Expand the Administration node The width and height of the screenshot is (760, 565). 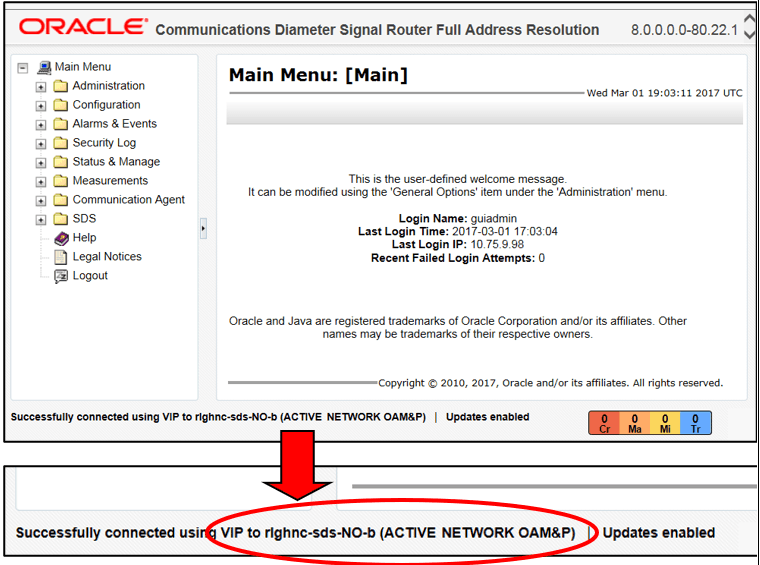point(41,87)
